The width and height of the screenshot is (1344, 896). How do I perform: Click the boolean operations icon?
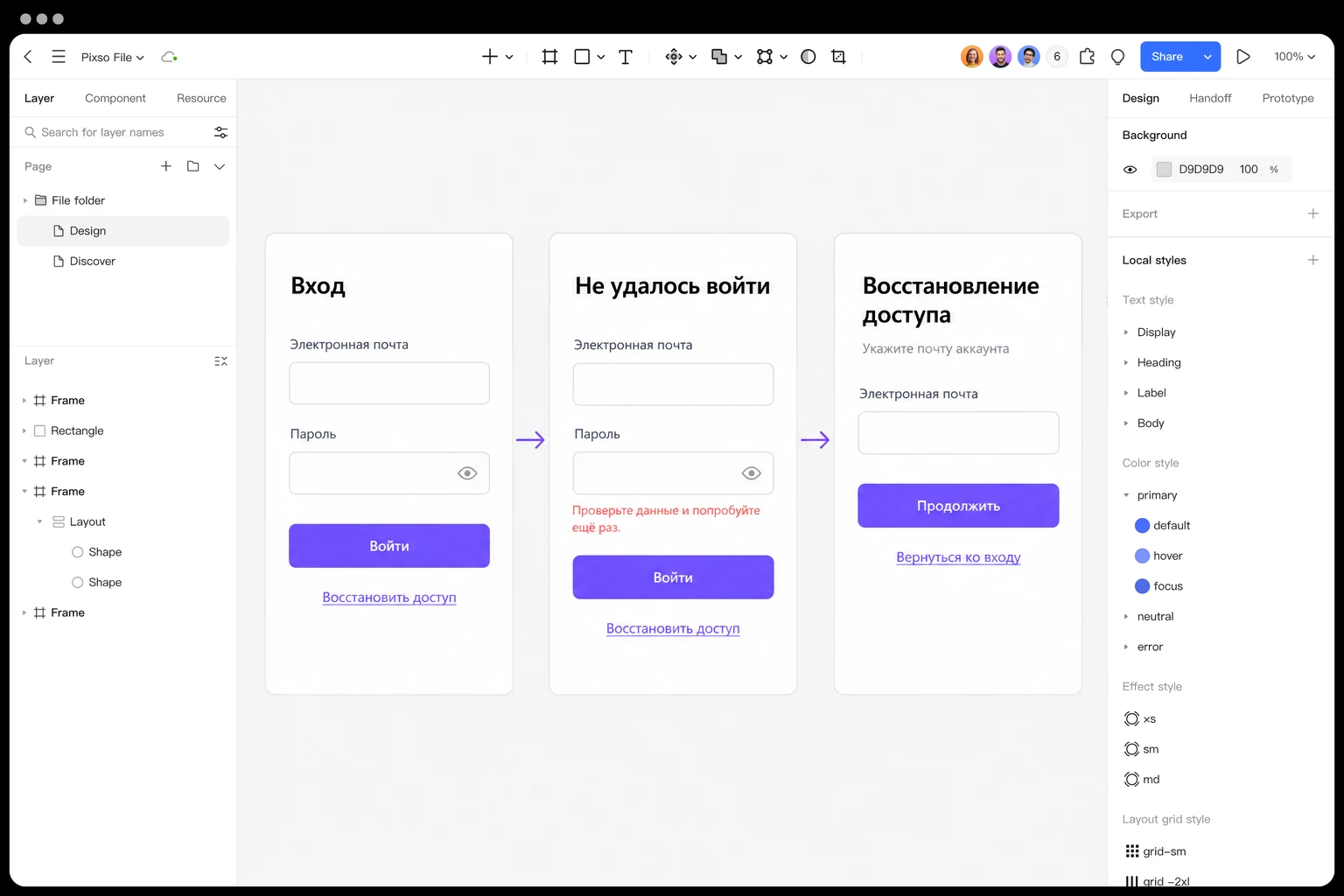pyautogui.click(x=719, y=57)
